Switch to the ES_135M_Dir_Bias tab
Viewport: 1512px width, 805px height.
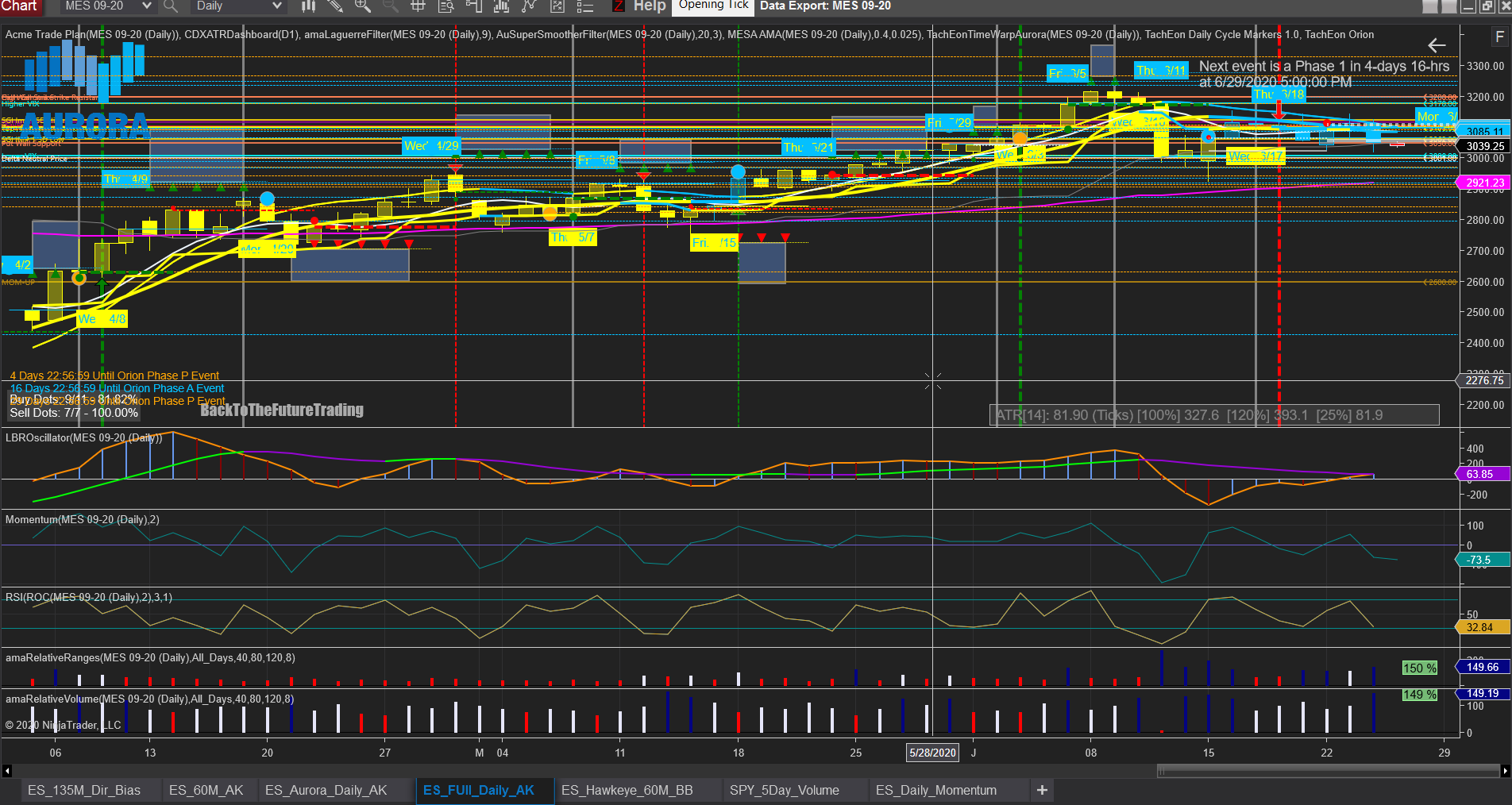(84, 790)
